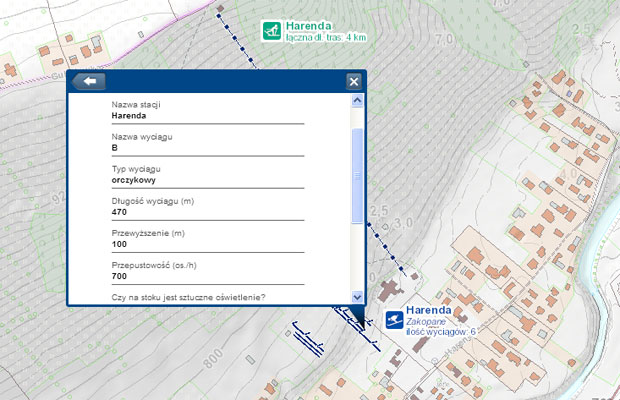Select the lift type value 'orczykowy'
This screenshot has width=620, height=400.
pyautogui.click(x=134, y=180)
